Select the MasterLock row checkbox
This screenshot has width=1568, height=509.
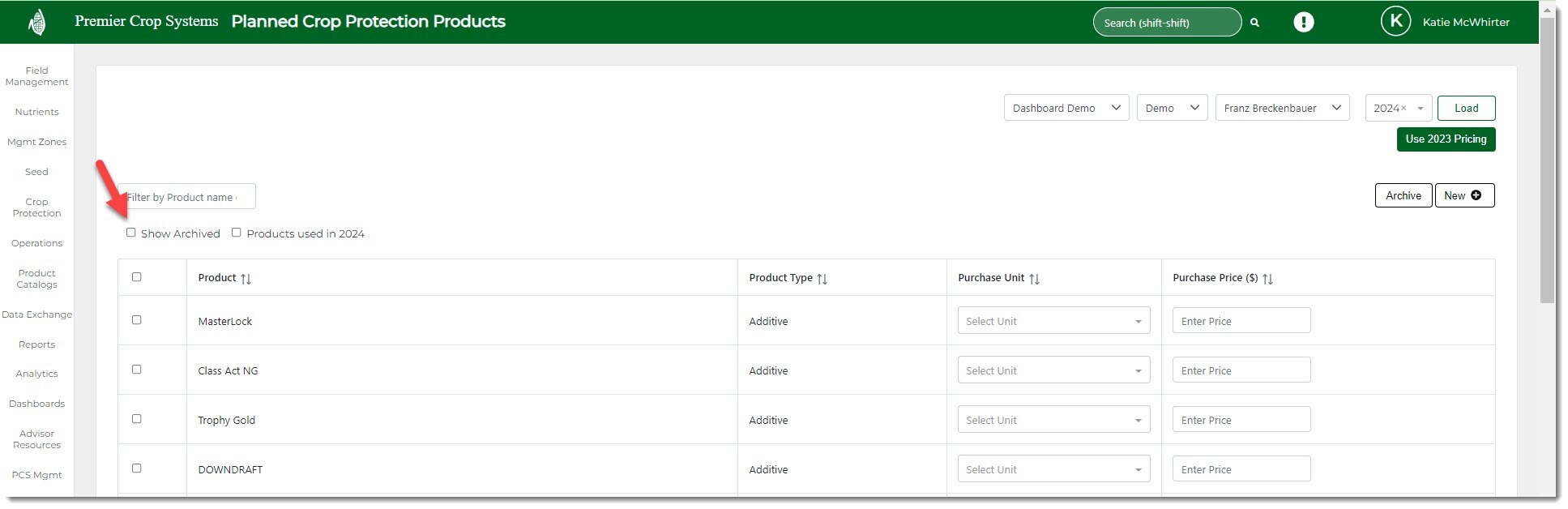137,320
